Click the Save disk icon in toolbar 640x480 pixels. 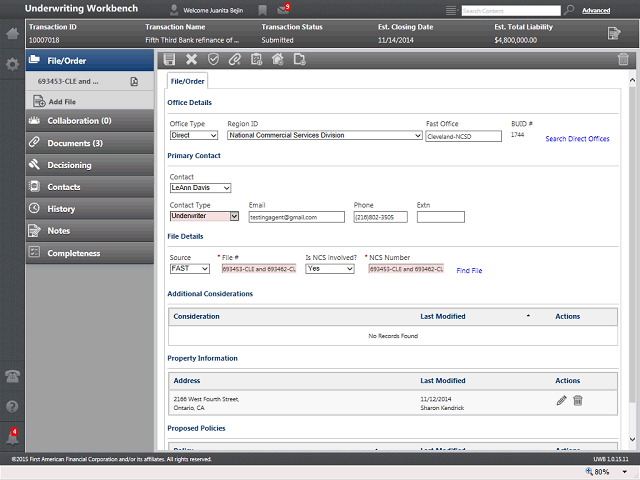(x=169, y=60)
